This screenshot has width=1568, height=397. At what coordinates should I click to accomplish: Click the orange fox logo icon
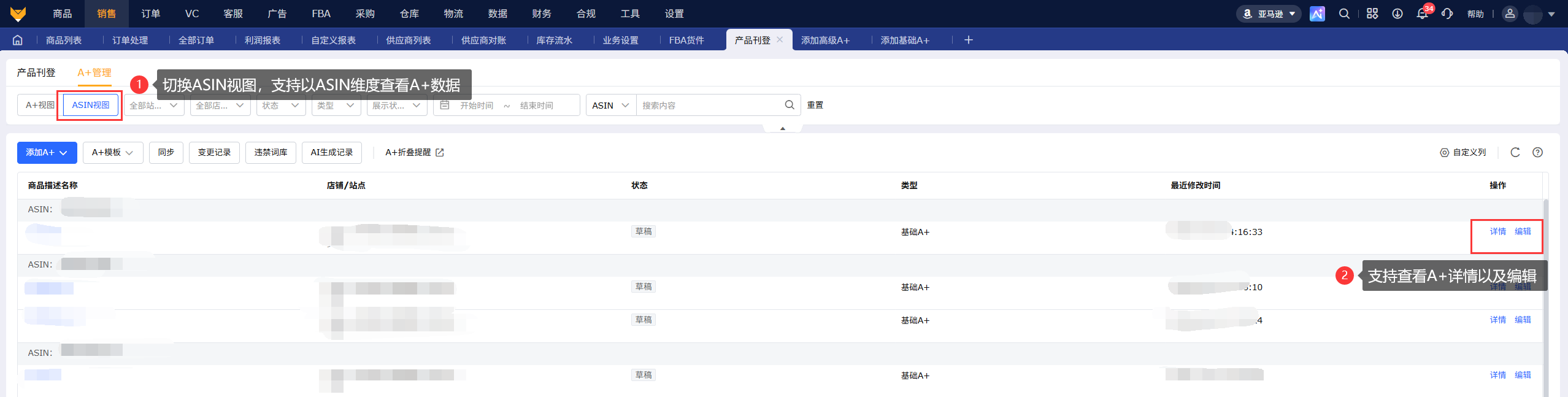tap(18, 13)
